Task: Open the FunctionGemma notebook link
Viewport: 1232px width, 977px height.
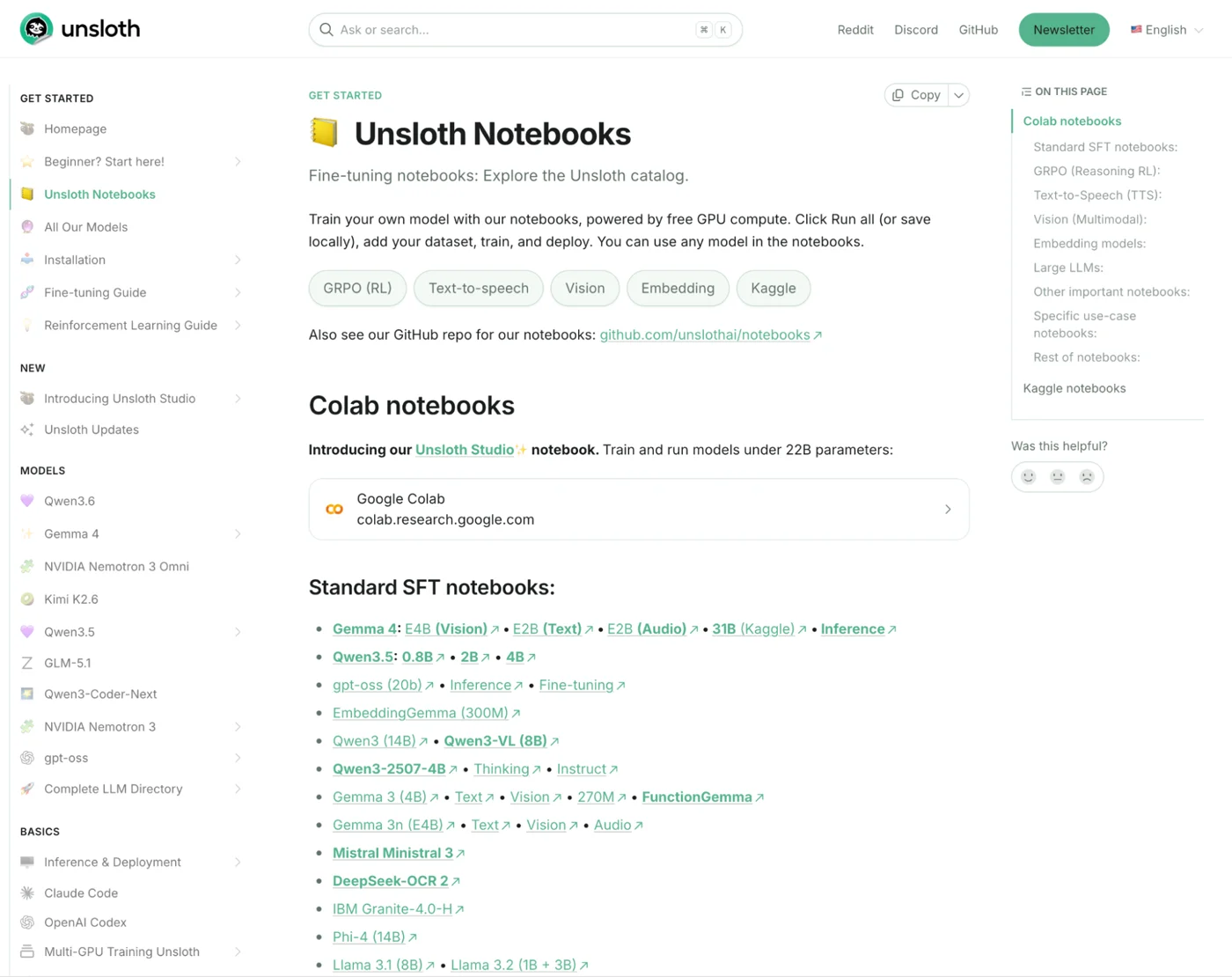Action: click(703, 797)
